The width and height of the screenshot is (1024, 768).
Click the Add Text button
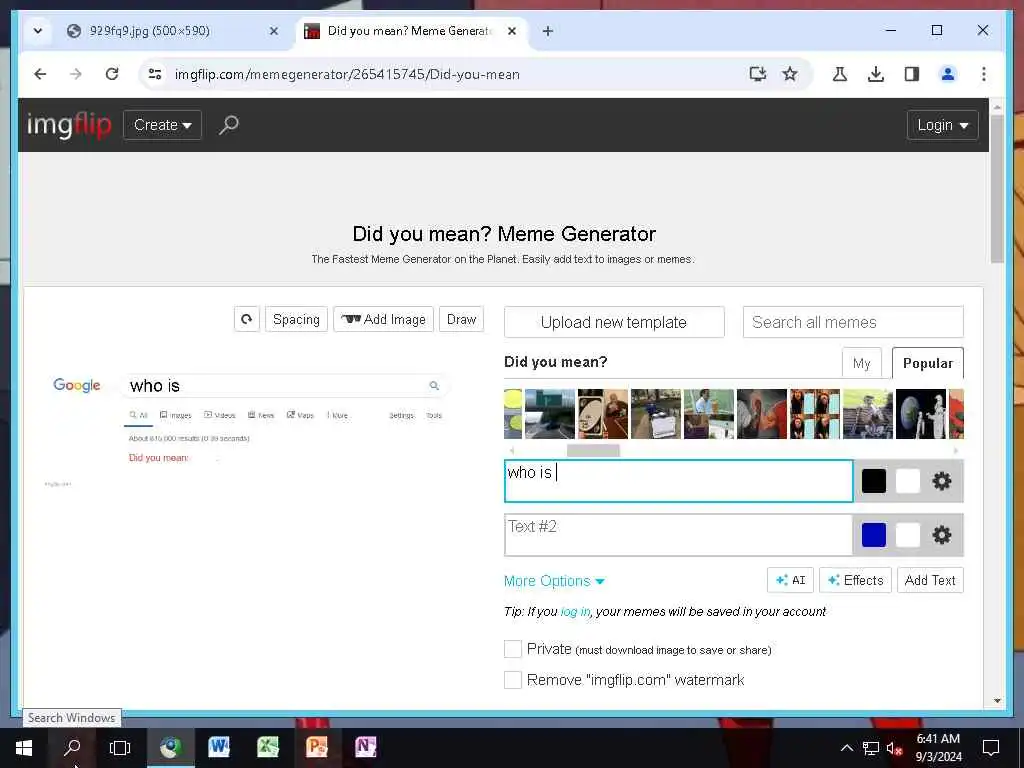point(930,580)
